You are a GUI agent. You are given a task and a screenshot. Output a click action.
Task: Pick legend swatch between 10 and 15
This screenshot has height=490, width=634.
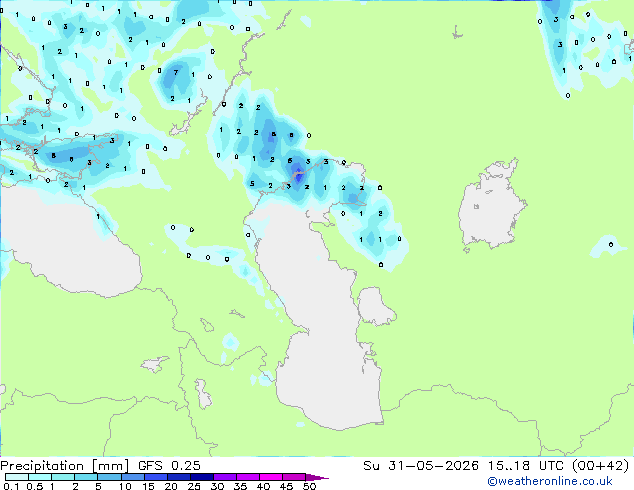(x=132, y=477)
